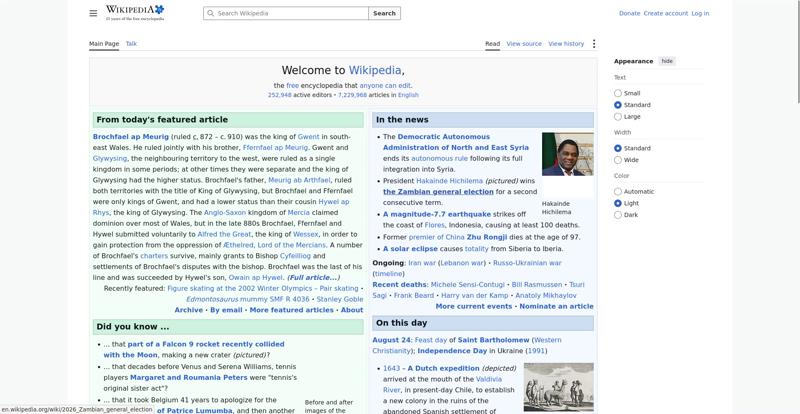Click the Iran war link
The width and height of the screenshot is (800, 414).
click(x=422, y=263)
